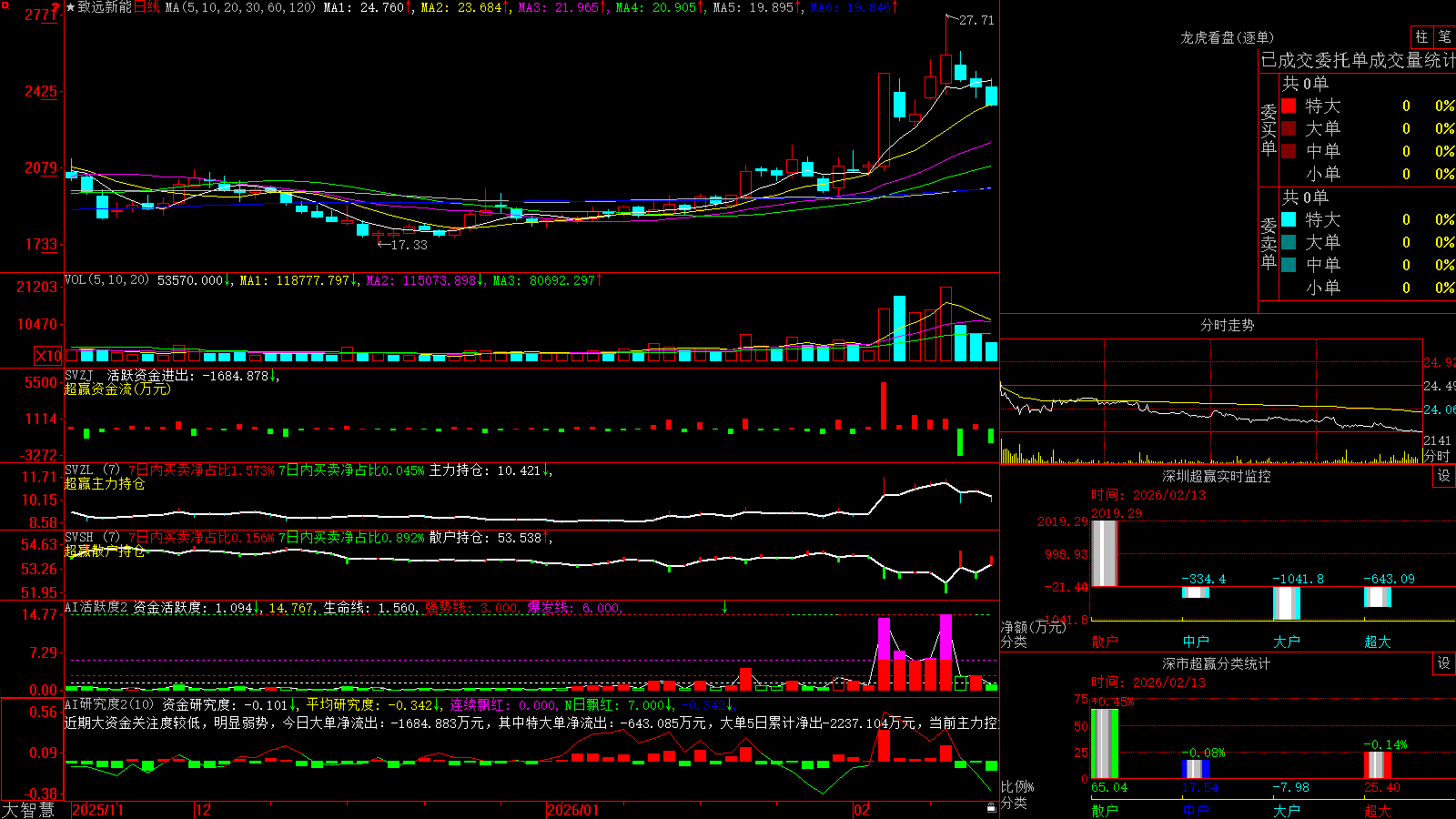Click the green down arrow in AI活跃度2 header
Screen dimensions: 1456x819
pyautogui.click(x=725, y=607)
